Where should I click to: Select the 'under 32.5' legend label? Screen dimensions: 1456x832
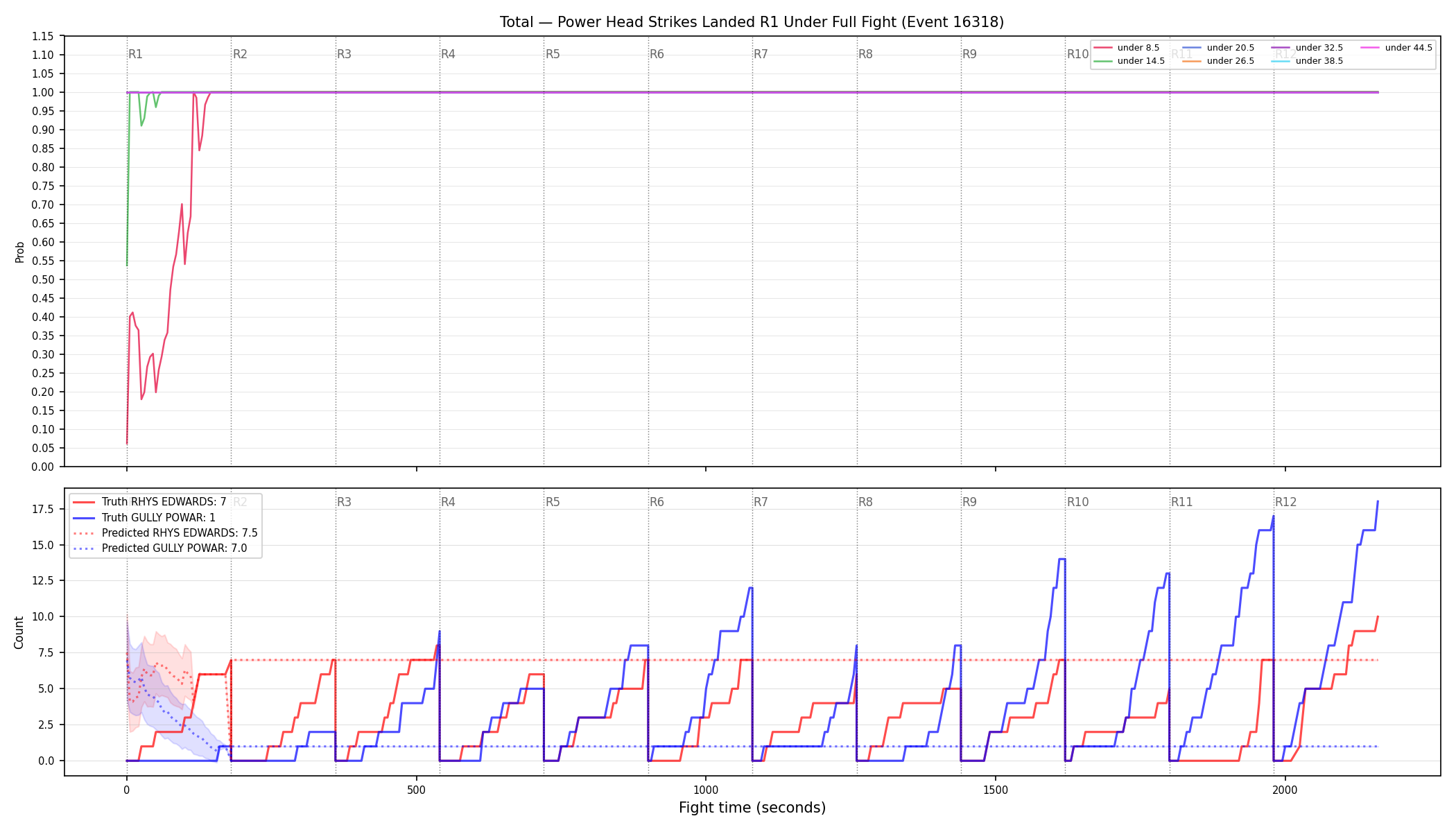point(1319,48)
